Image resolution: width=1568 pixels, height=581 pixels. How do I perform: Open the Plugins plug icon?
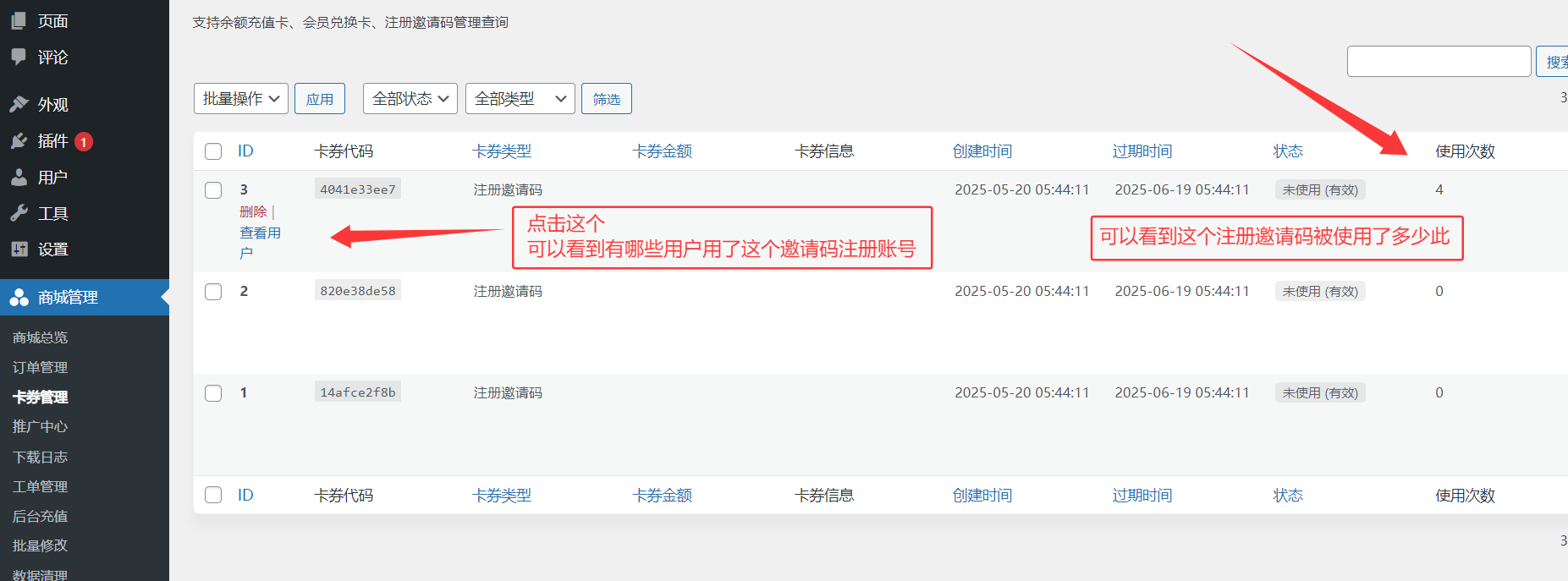[19, 140]
